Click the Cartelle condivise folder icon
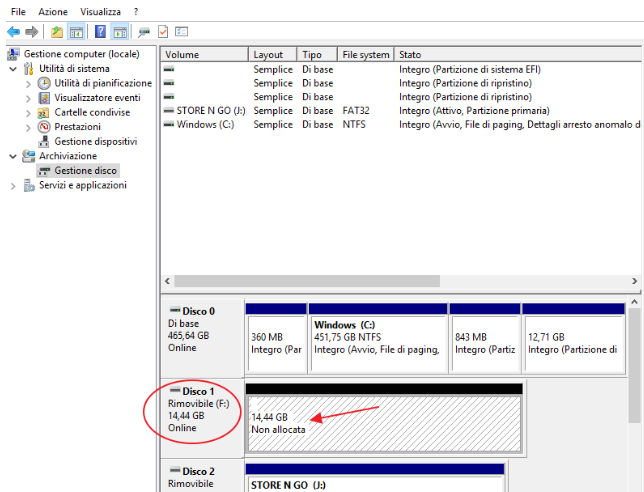644x492 pixels. pyautogui.click(x=44, y=113)
